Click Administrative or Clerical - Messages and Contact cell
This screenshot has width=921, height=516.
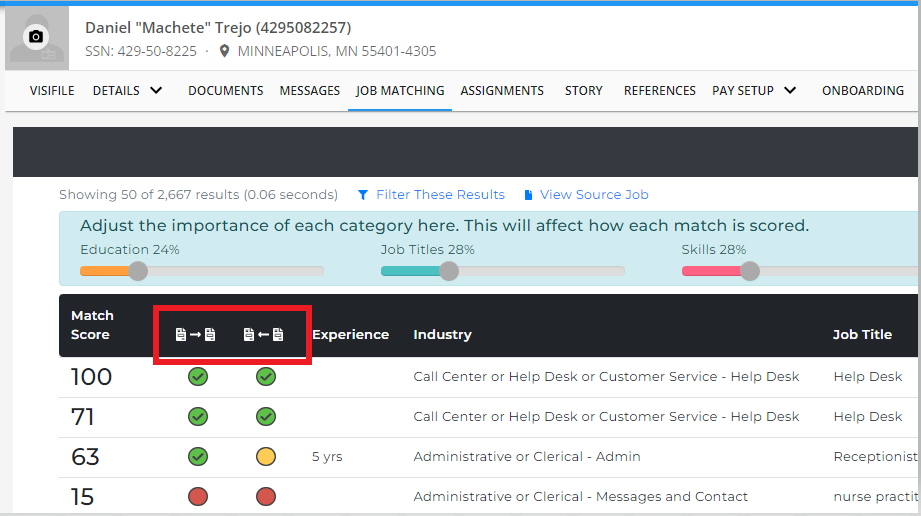tap(580, 497)
